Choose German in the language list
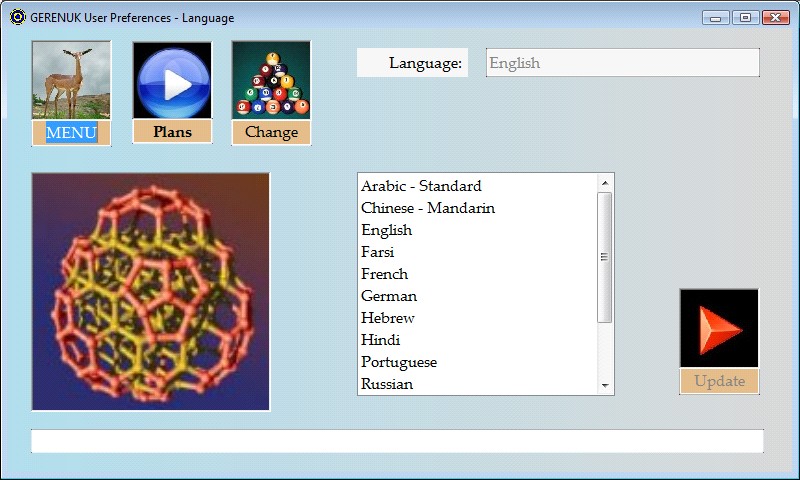800x480 pixels. pos(389,296)
